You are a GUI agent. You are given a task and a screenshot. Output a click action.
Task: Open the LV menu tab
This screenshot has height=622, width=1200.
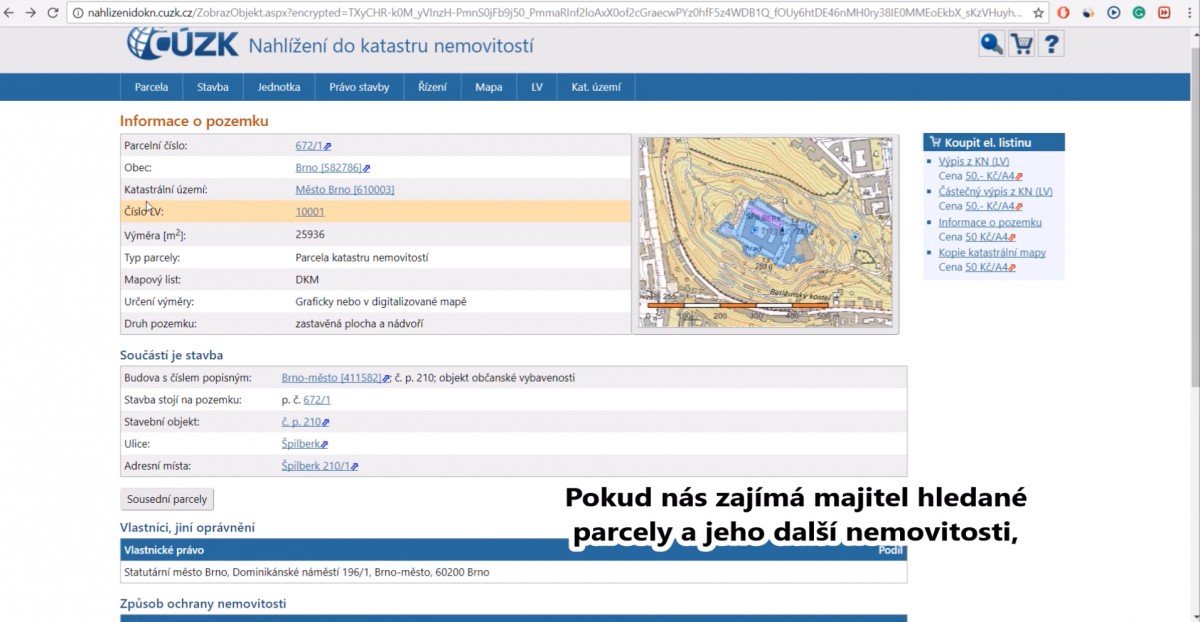[x=537, y=87]
